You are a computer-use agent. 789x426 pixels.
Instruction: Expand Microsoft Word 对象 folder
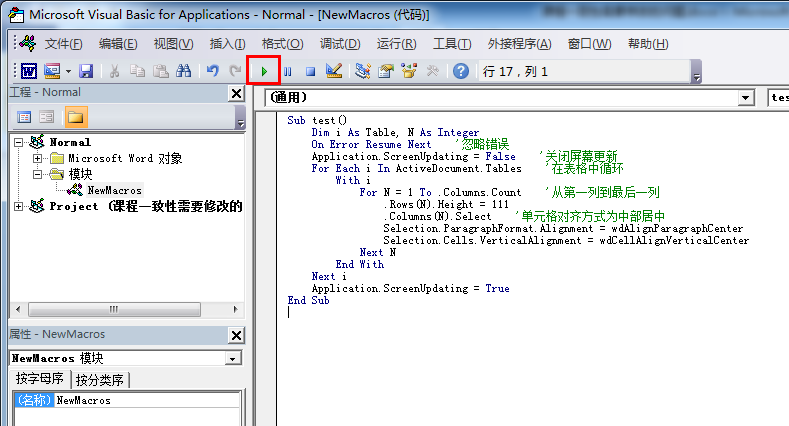point(37,158)
